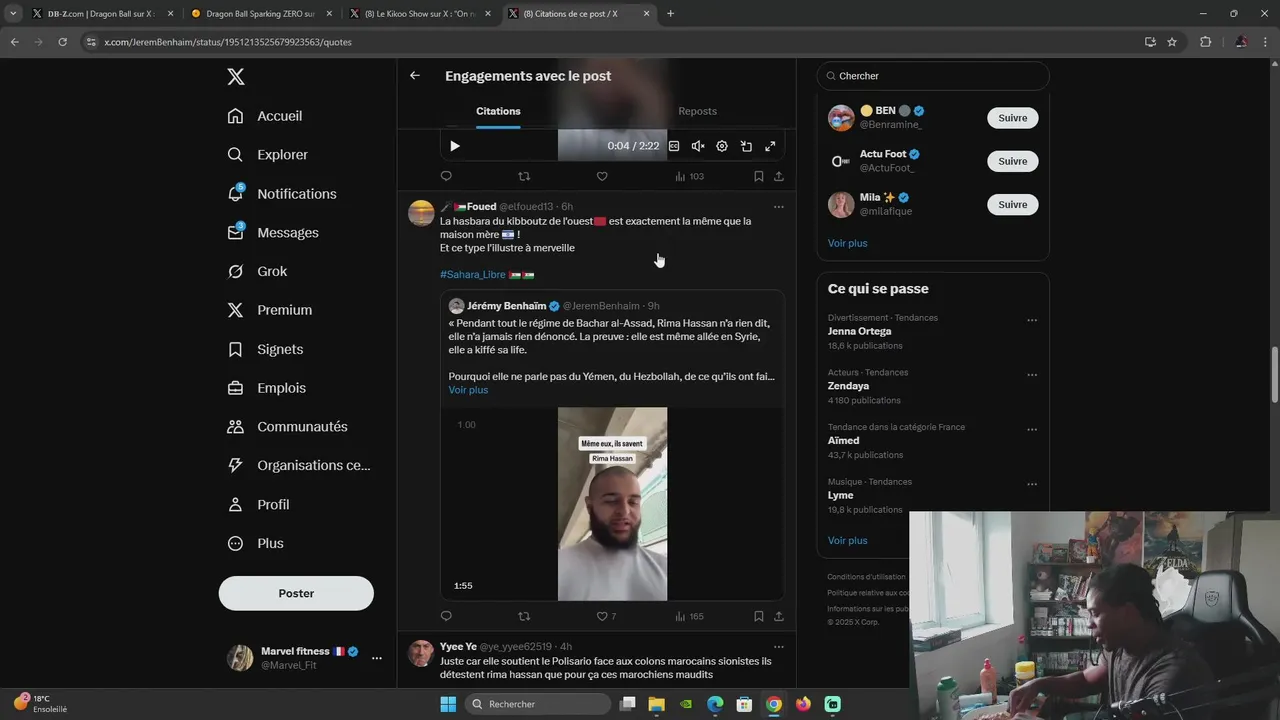1280x720 pixels.
Task: Open Notifications in the sidebar
Action: pyautogui.click(x=282, y=194)
